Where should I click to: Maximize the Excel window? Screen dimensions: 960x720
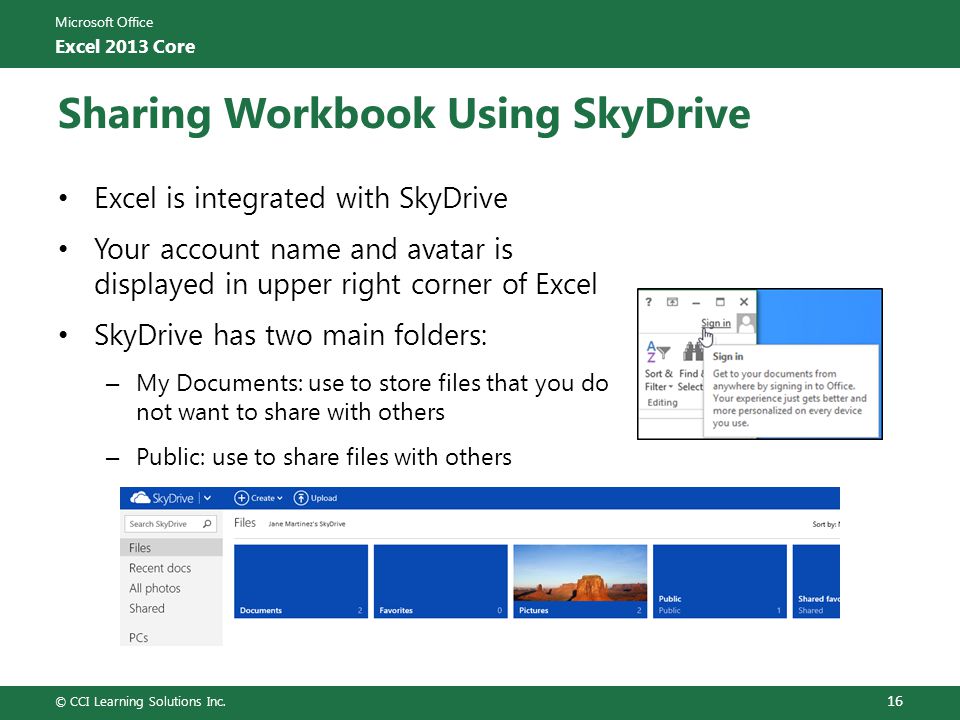click(720, 302)
